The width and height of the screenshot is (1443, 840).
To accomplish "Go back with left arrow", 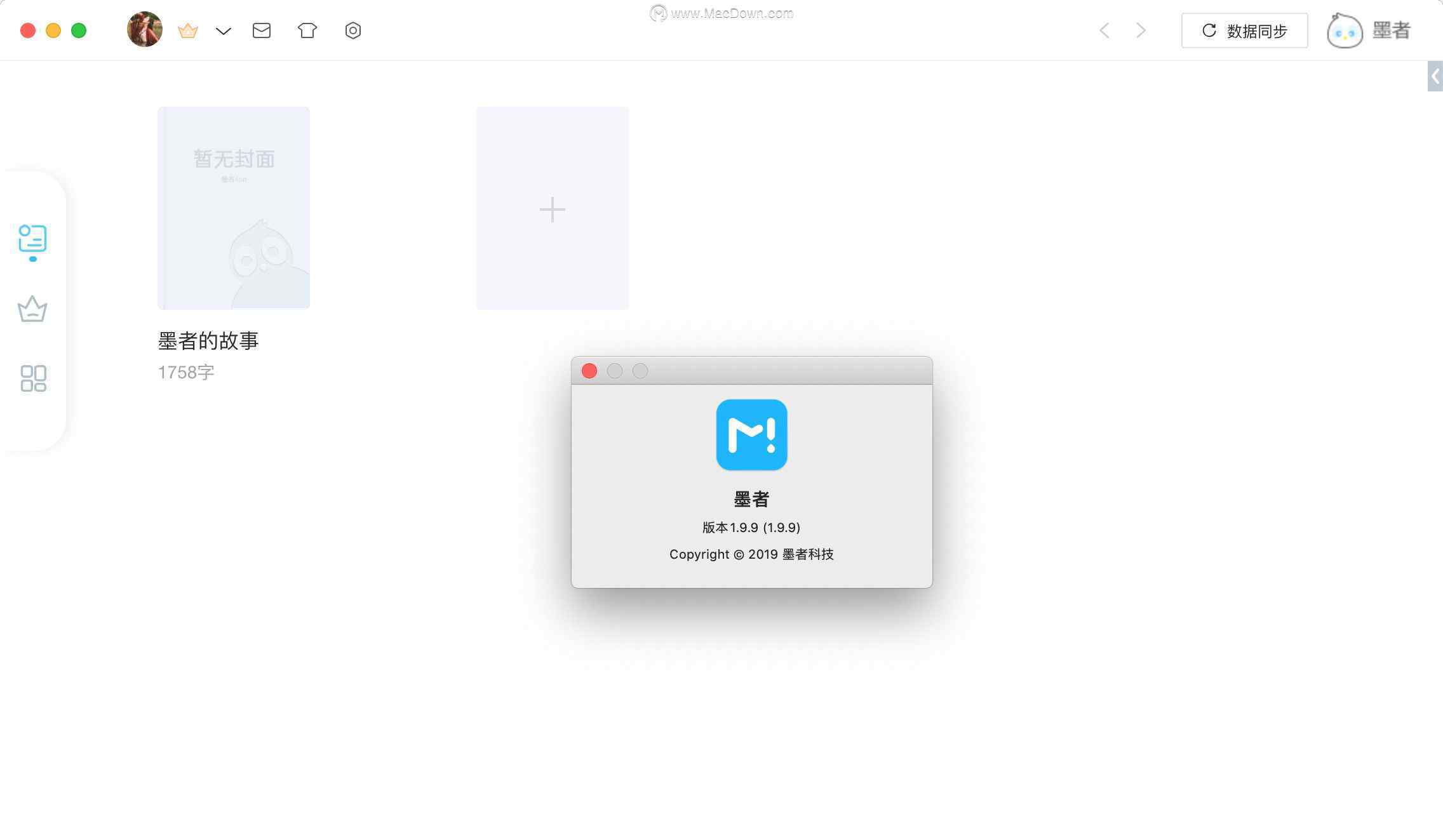I will click(x=1104, y=30).
